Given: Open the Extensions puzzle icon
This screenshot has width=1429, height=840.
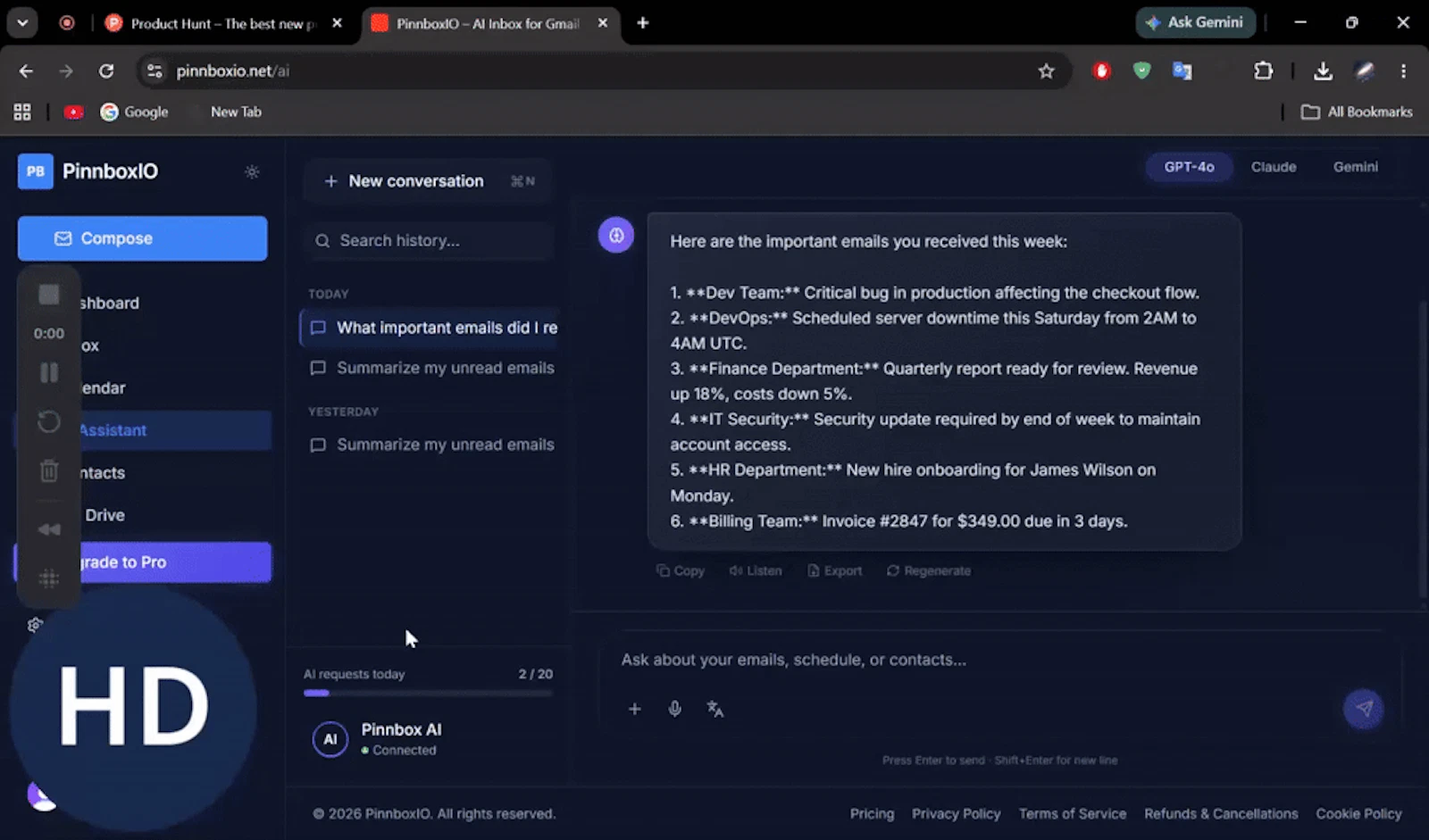Looking at the screenshot, I should click(x=1263, y=71).
